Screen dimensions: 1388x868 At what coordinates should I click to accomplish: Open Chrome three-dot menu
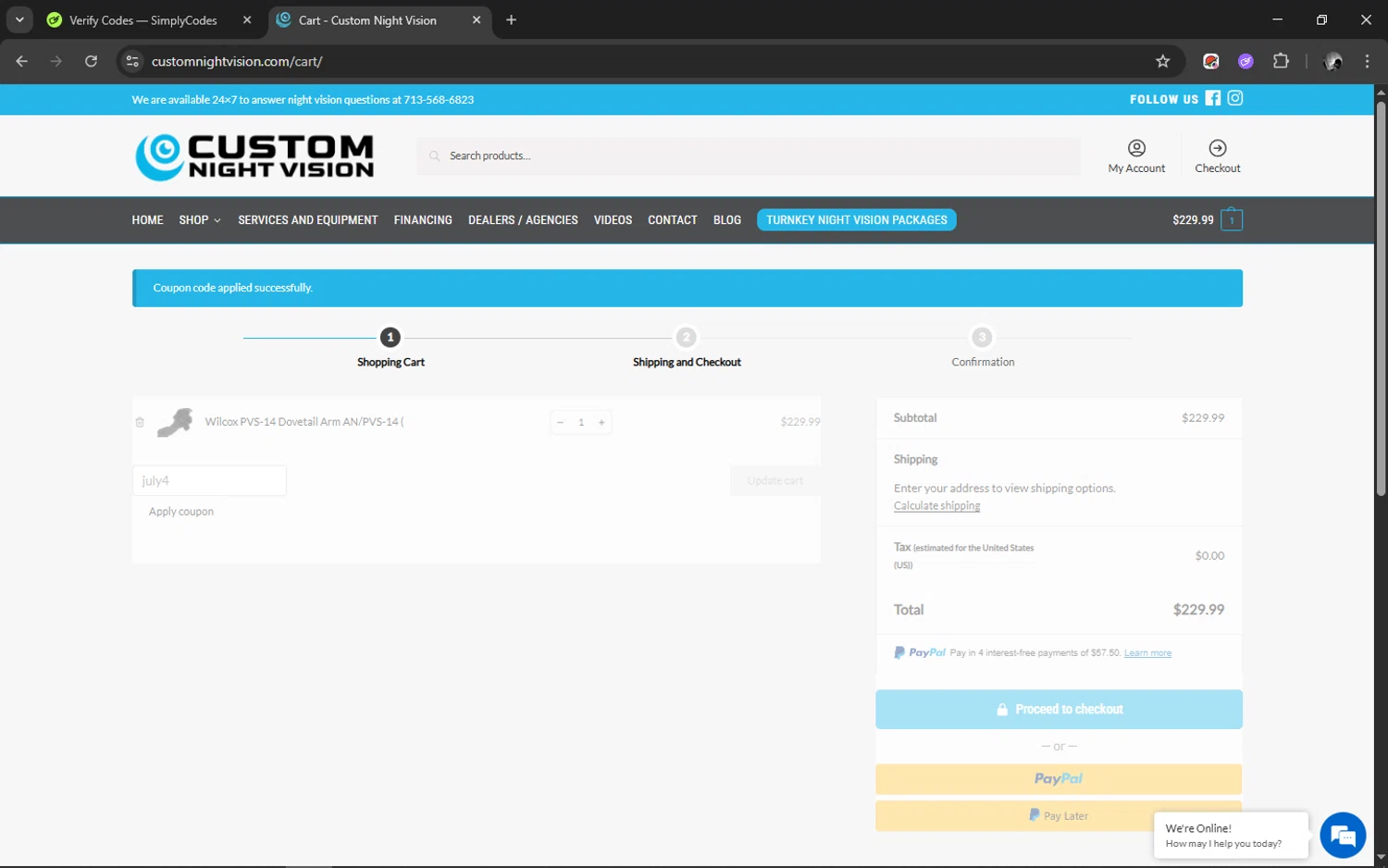1367,61
